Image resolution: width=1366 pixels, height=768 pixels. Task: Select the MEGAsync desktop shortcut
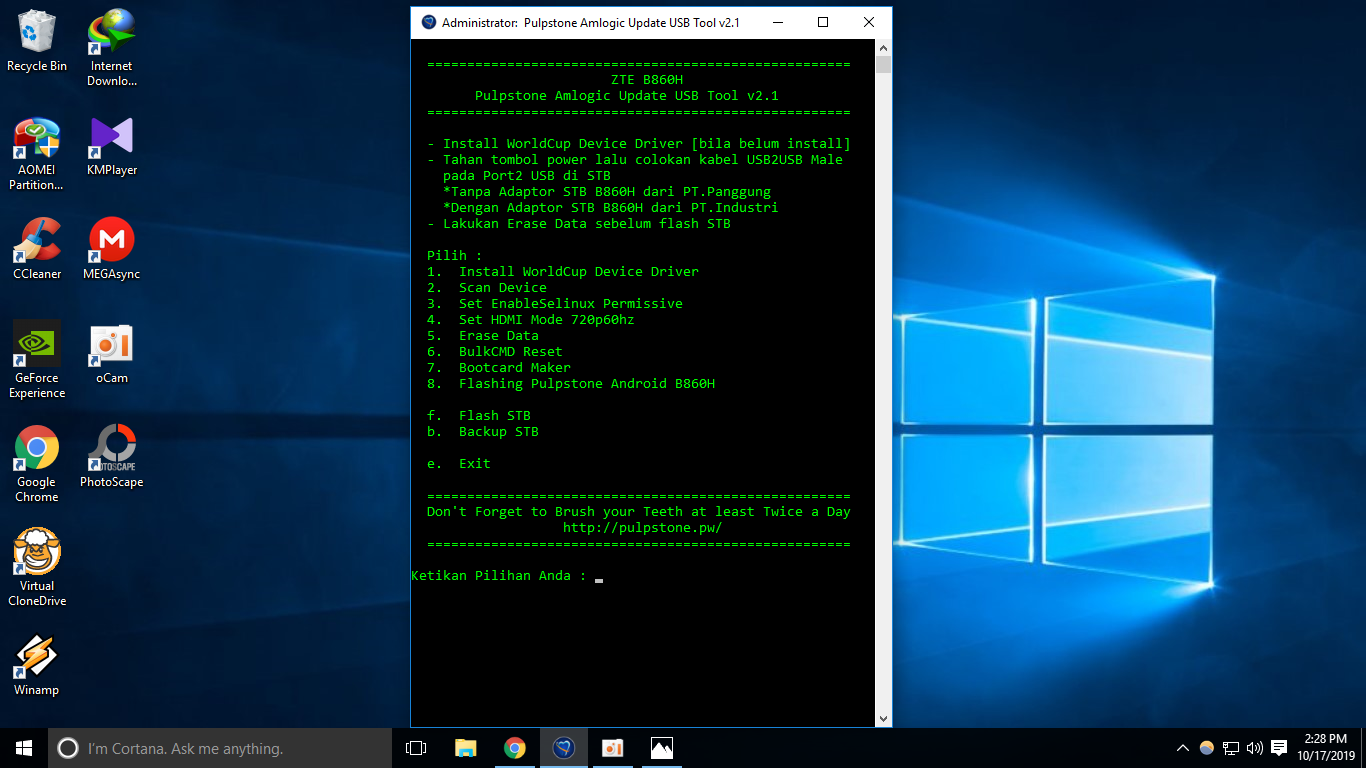pyautogui.click(x=112, y=249)
